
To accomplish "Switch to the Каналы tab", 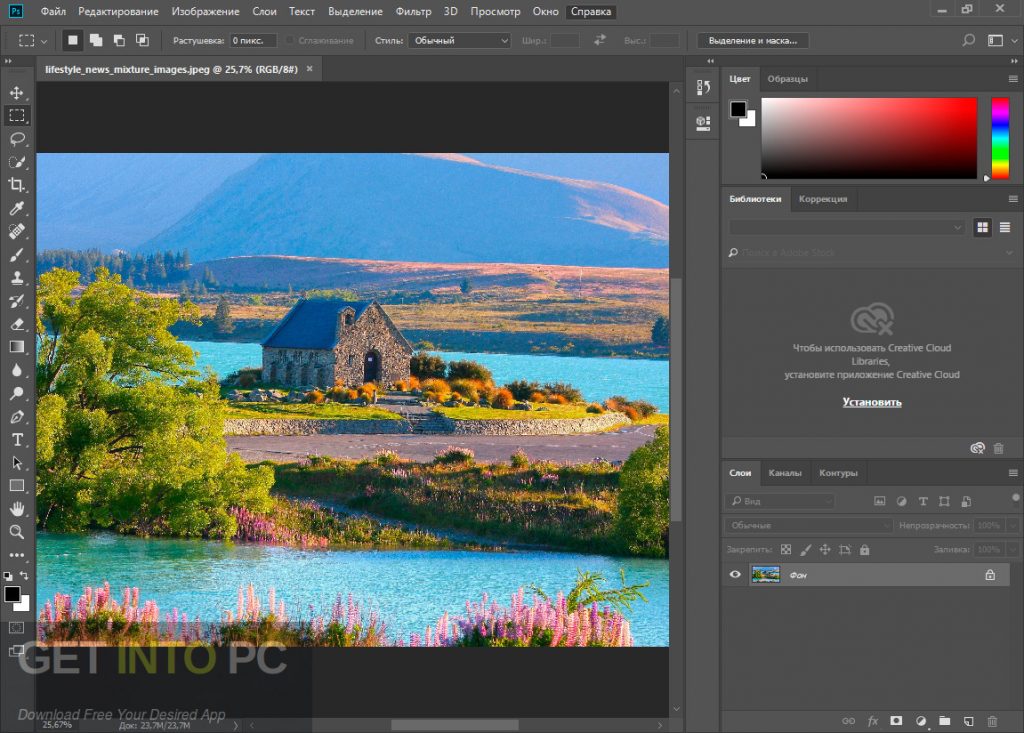I will (785, 473).
